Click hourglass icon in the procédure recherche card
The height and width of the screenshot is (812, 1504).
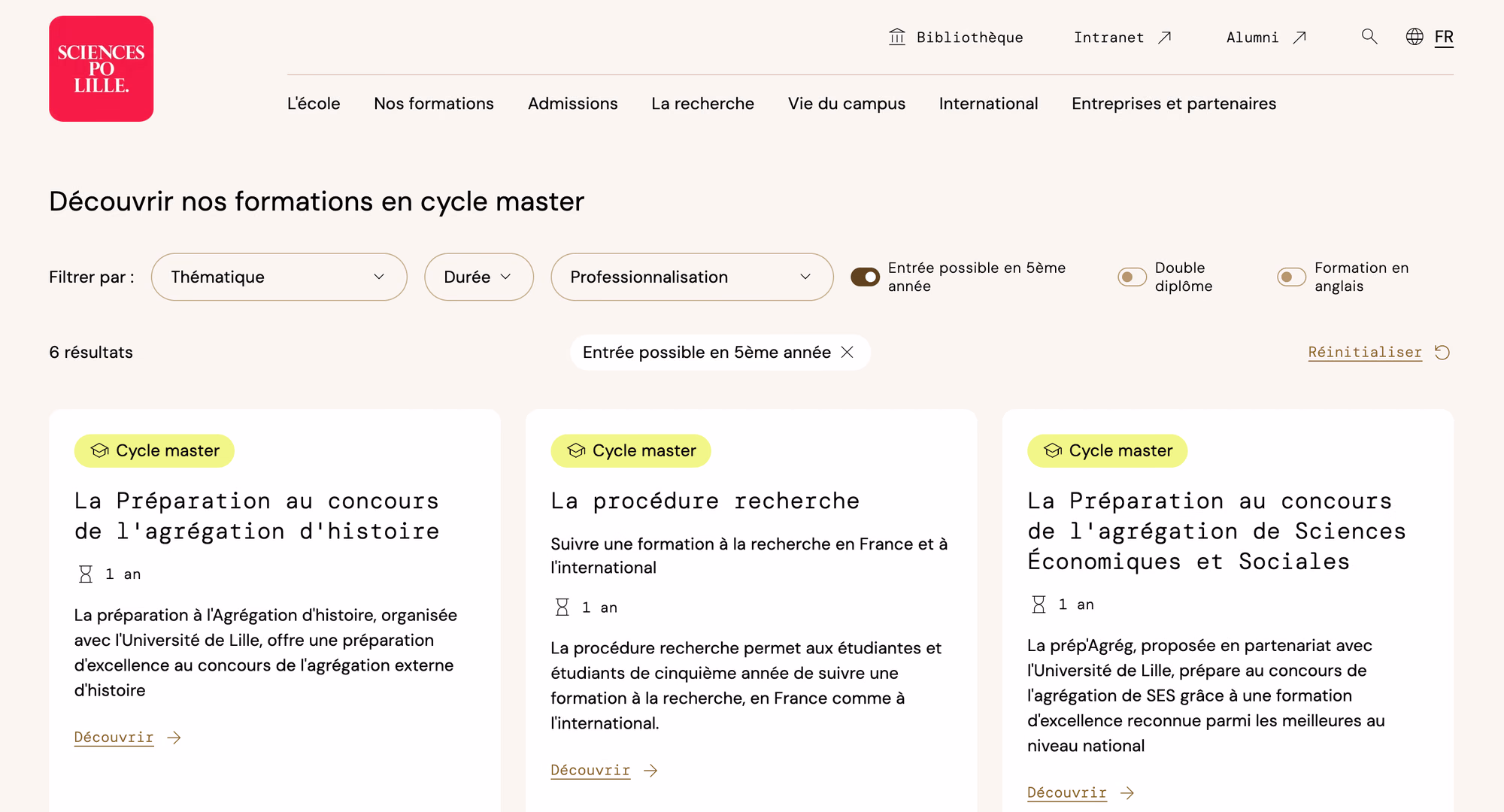562,607
